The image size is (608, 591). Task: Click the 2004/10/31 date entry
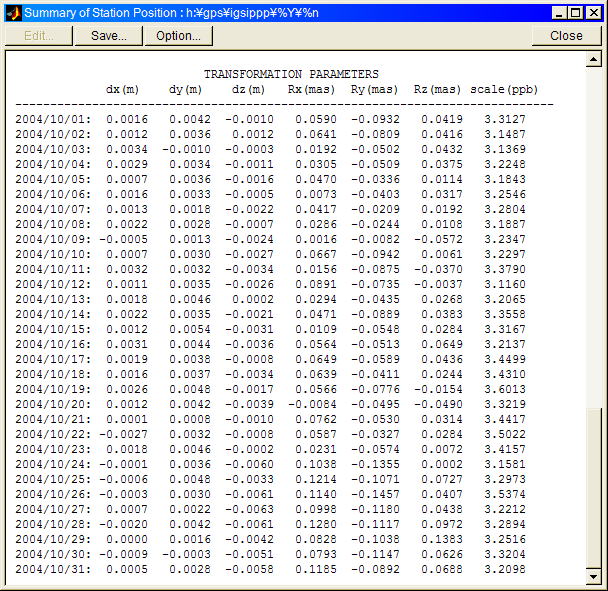[52, 569]
